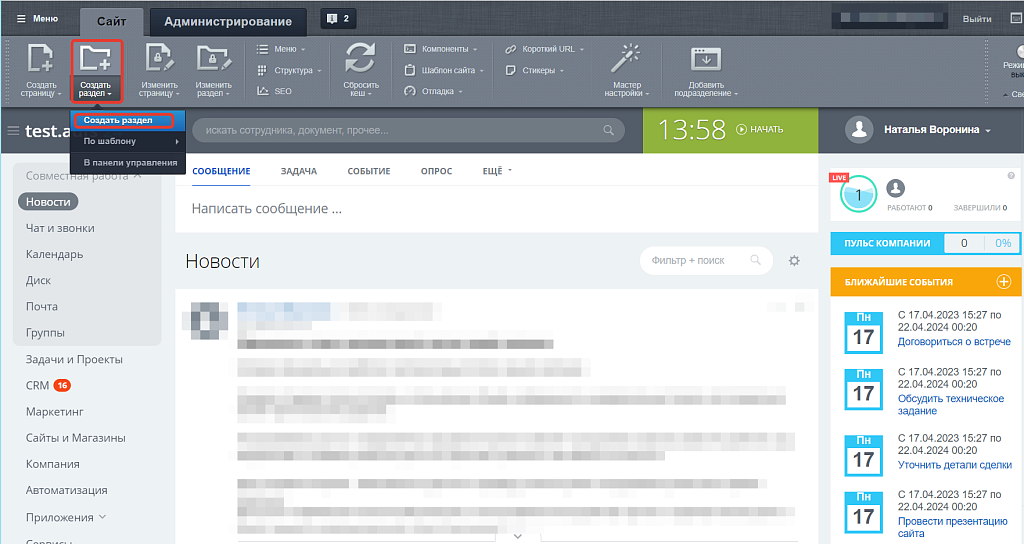Screen dimensions: 1024x544
Task: Open Календарь in sidebar
Action: pos(54,254)
